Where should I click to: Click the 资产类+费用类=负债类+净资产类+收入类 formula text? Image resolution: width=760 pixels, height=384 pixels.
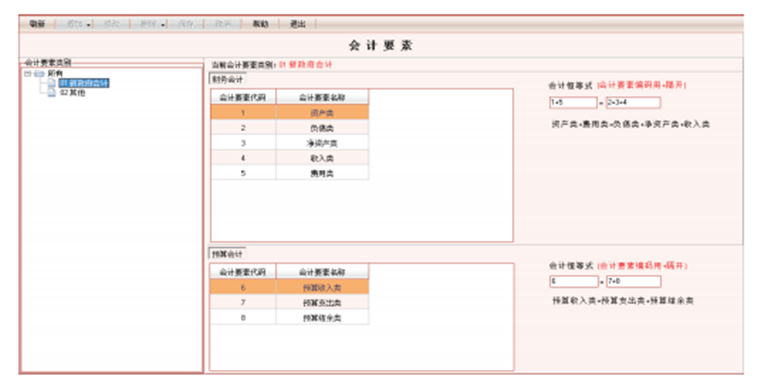pyautogui.click(x=631, y=125)
